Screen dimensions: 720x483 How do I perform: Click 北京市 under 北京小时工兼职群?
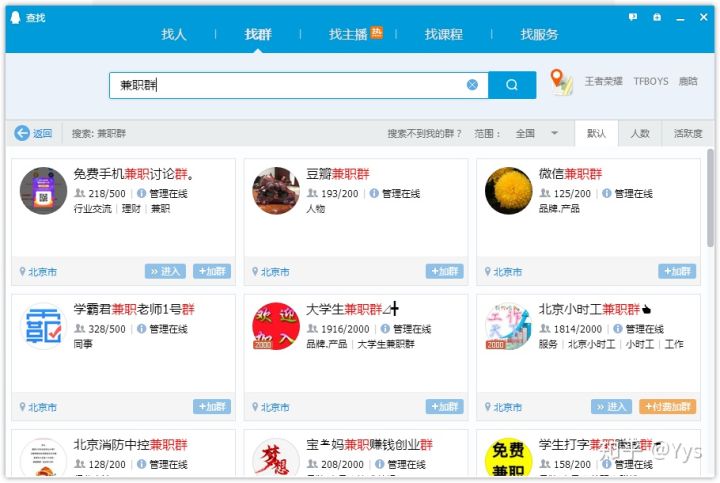(x=507, y=407)
